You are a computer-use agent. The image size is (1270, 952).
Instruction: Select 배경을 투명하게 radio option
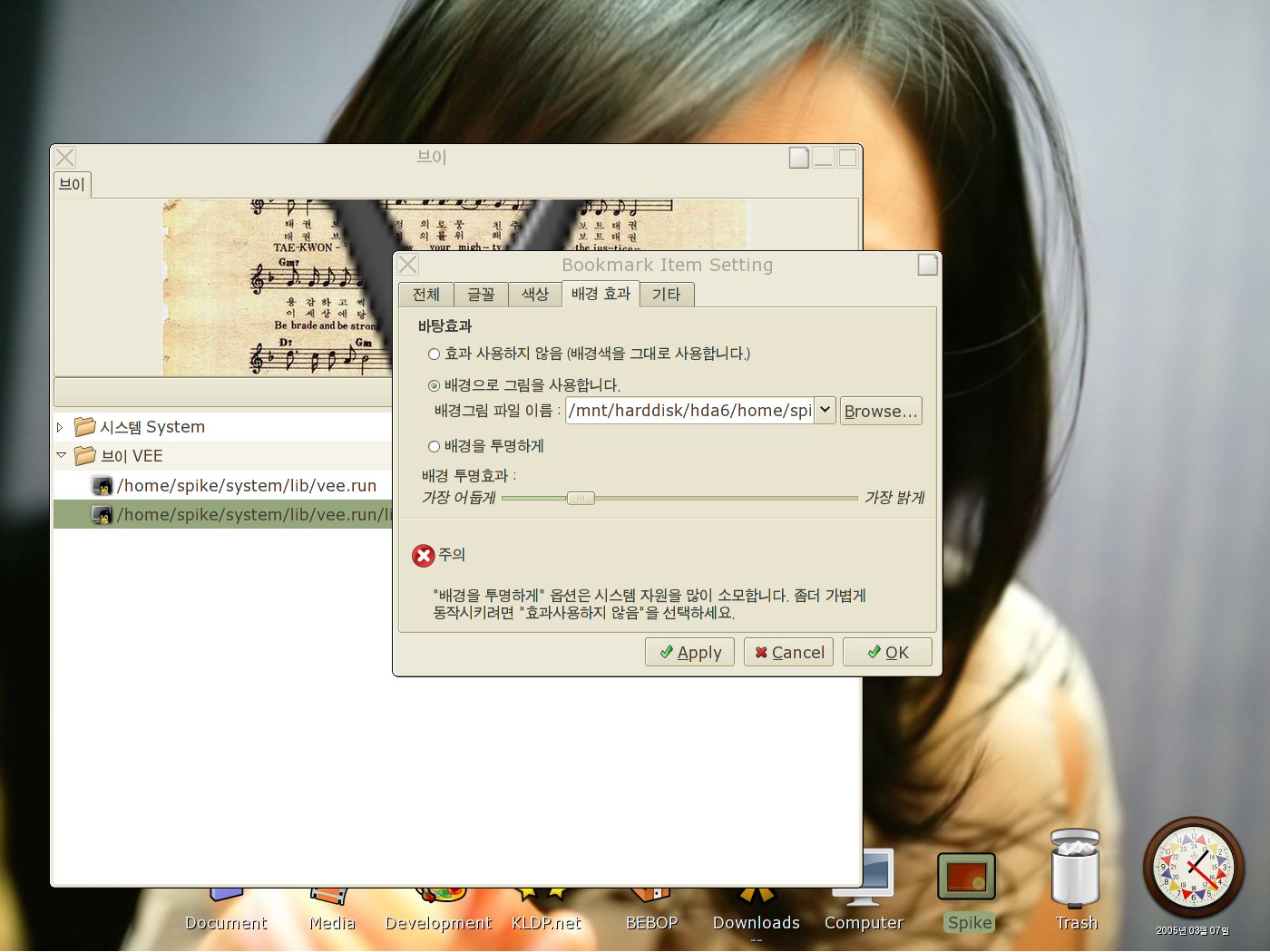435,447
